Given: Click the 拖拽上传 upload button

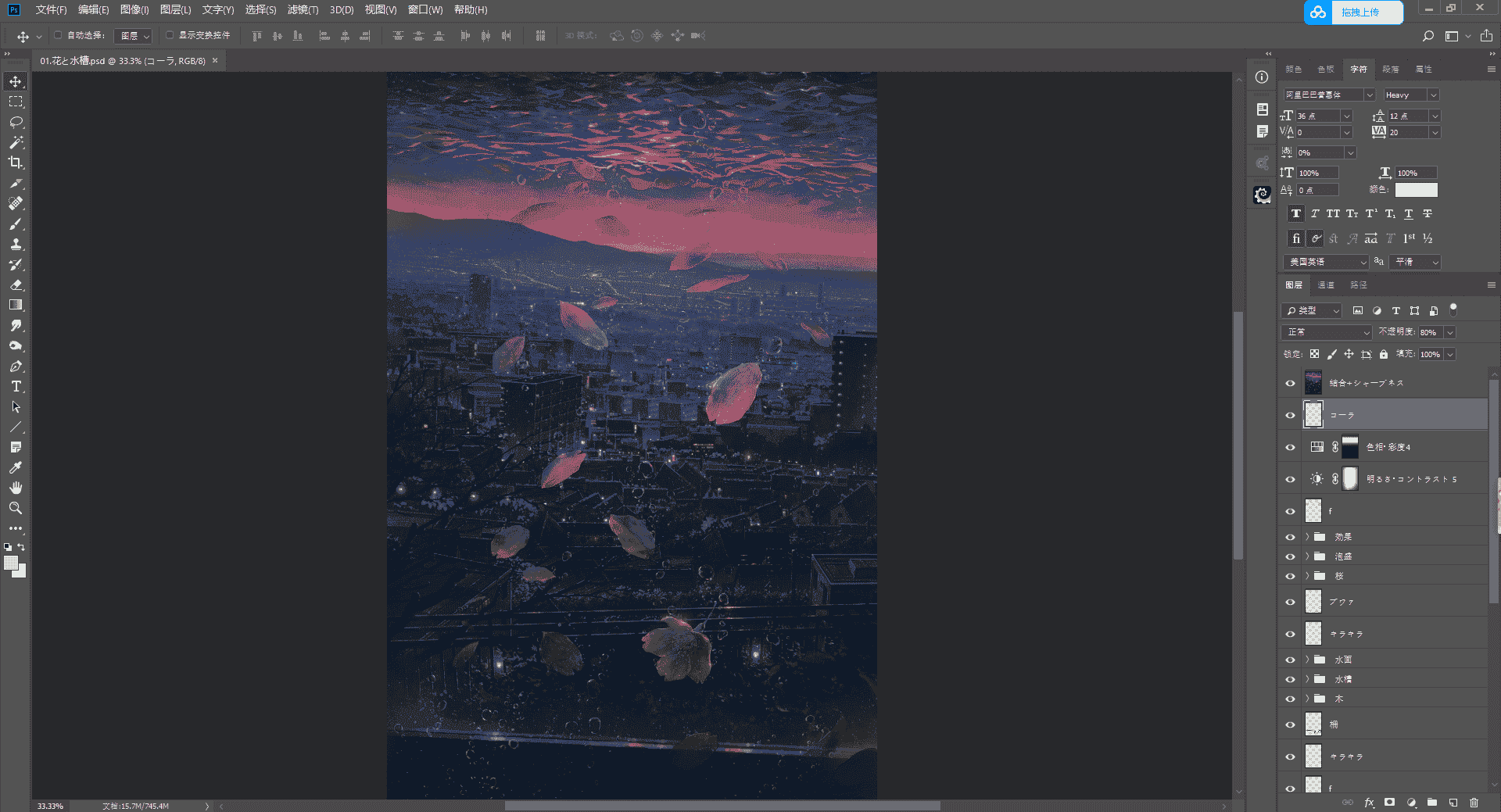Looking at the screenshot, I should (x=1353, y=12).
